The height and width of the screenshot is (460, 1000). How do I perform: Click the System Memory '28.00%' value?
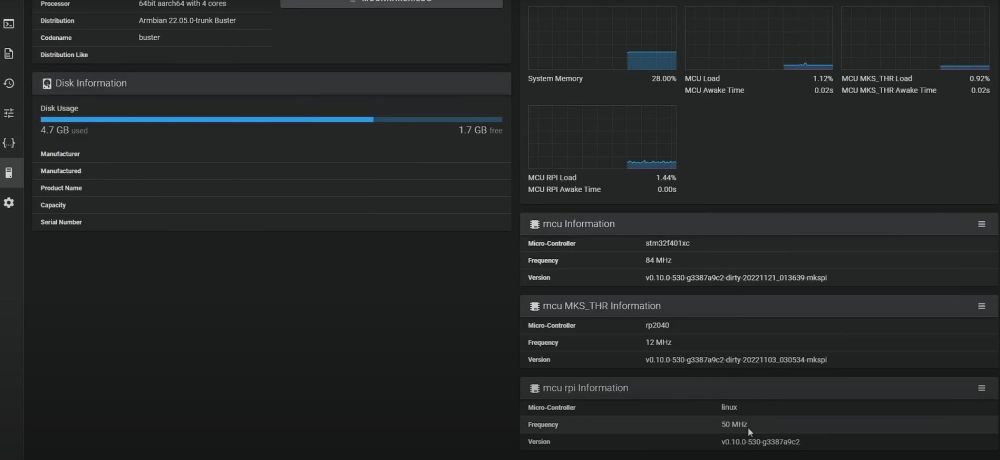tap(664, 79)
